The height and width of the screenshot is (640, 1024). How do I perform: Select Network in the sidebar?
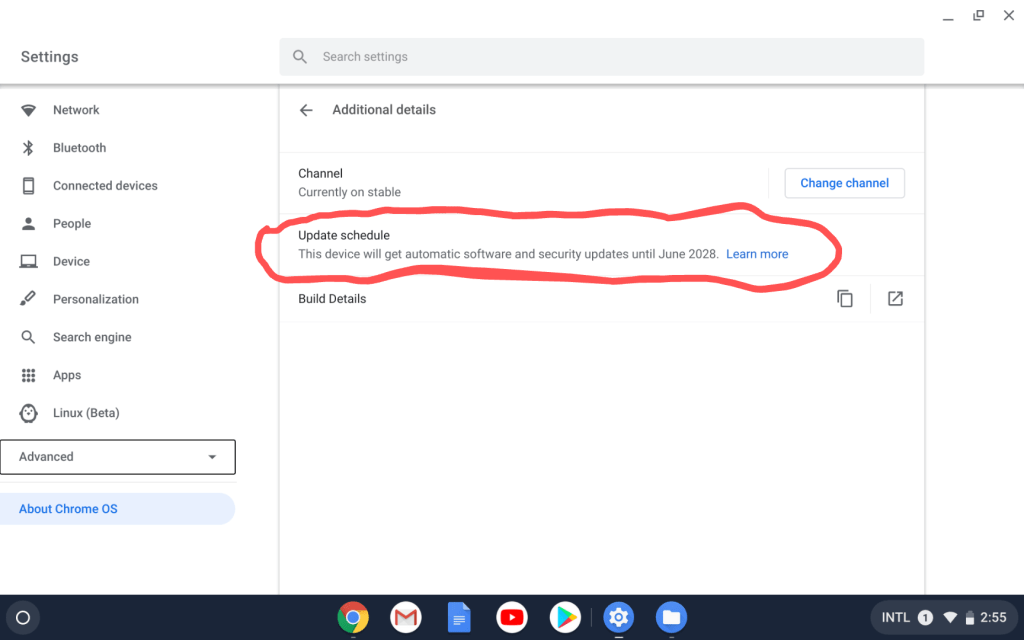point(76,110)
